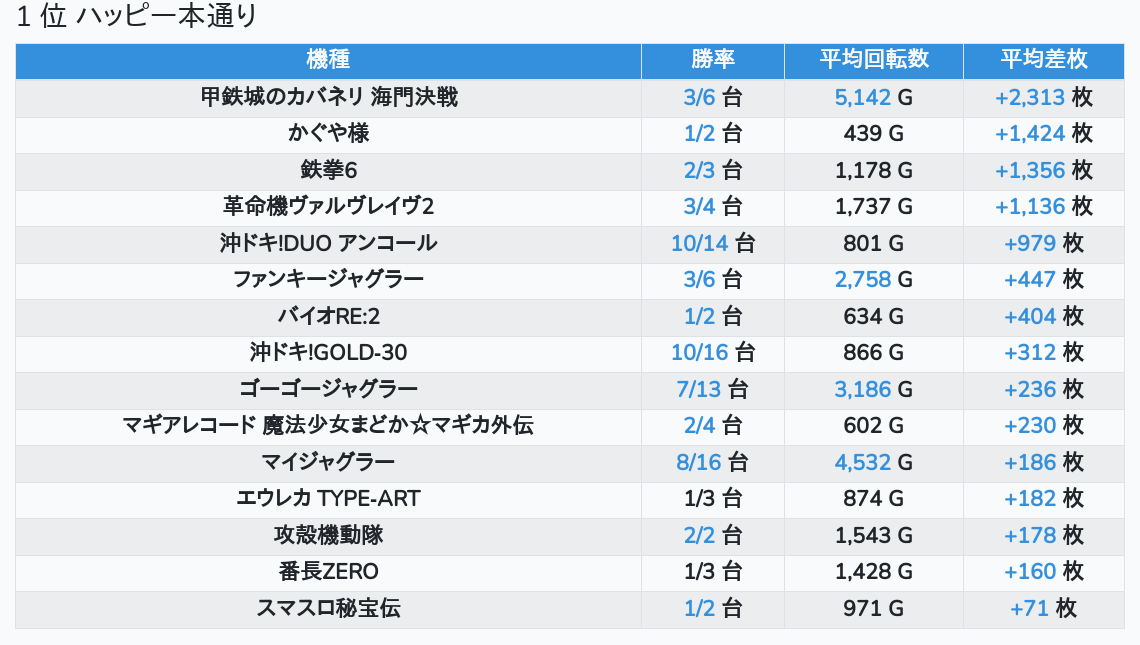Click the +1,424 average difference value
1140x645 pixels.
[x=1029, y=133]
